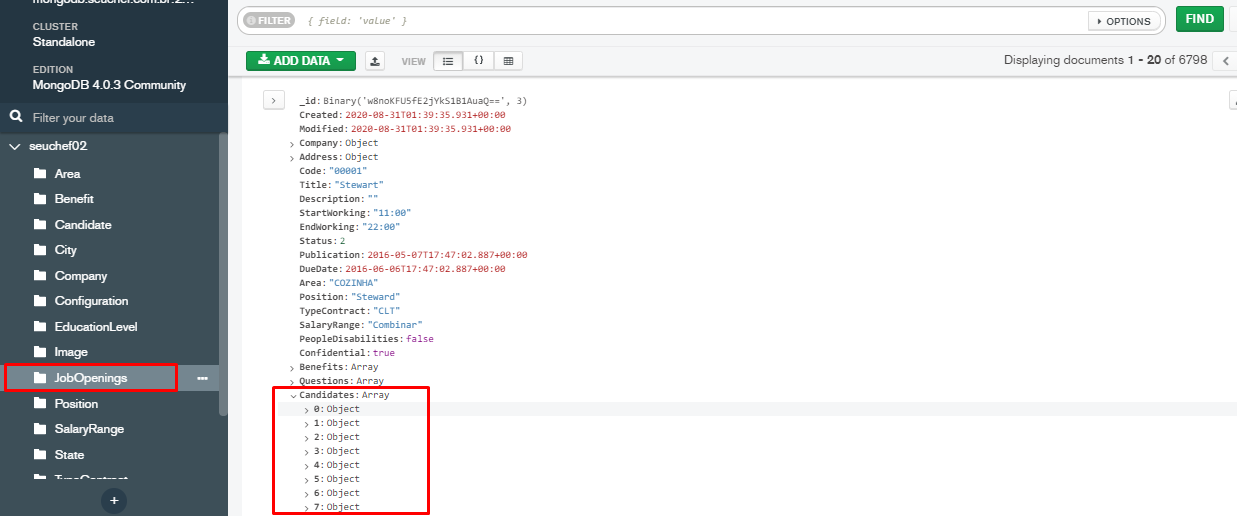Switch to table view icon
This screenshot has width=1237, height=516.
click(508, 61)
